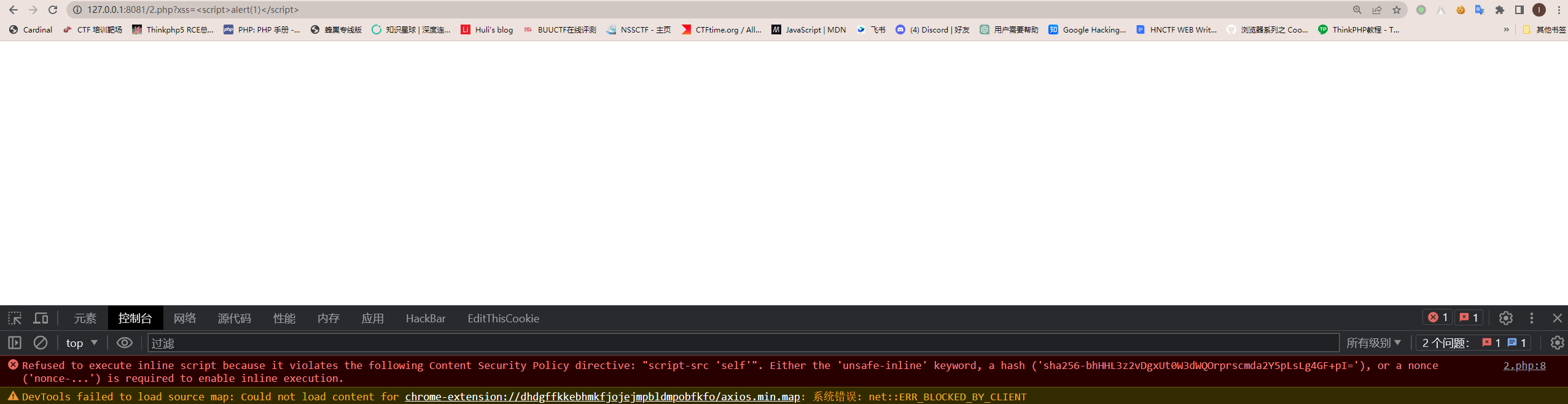Expand hidden bookmarks with the chevron
The image size is (1568, 404).
pos(1506,29)
